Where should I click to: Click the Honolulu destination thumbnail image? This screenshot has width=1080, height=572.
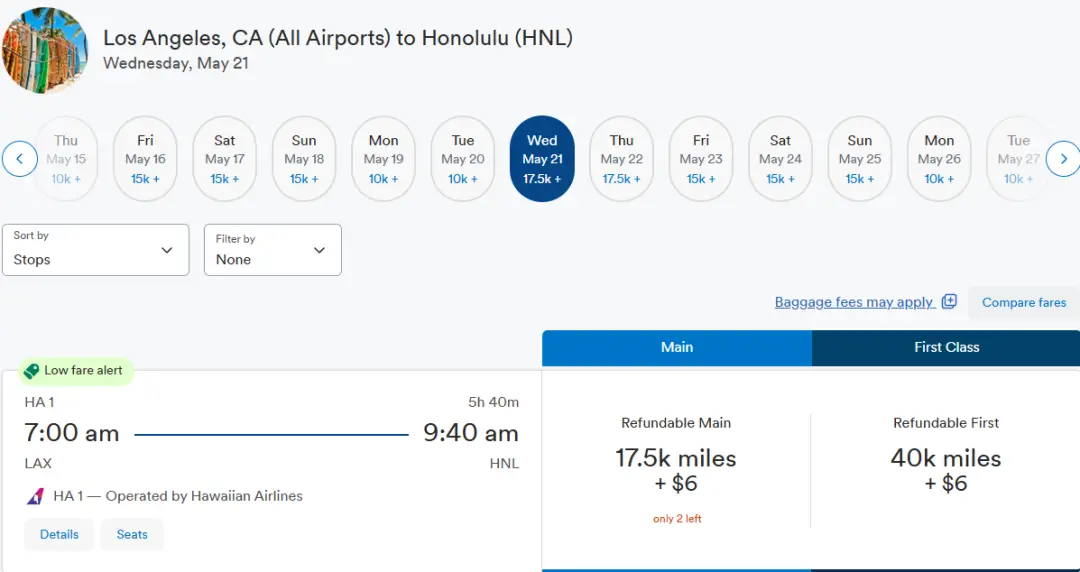(45, 50)
